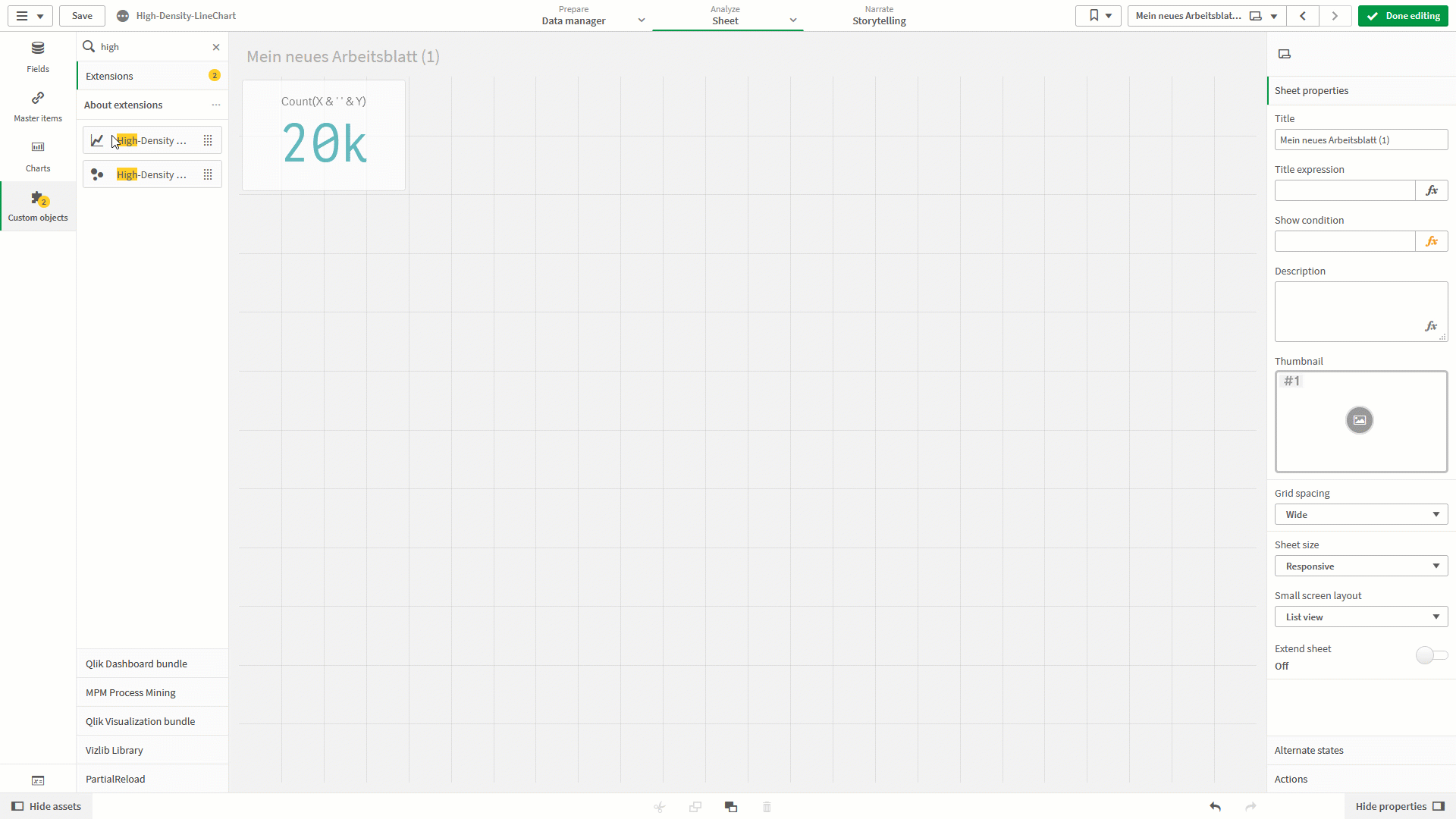
Task: Open the Fields panel
Action: click(37, 57)
